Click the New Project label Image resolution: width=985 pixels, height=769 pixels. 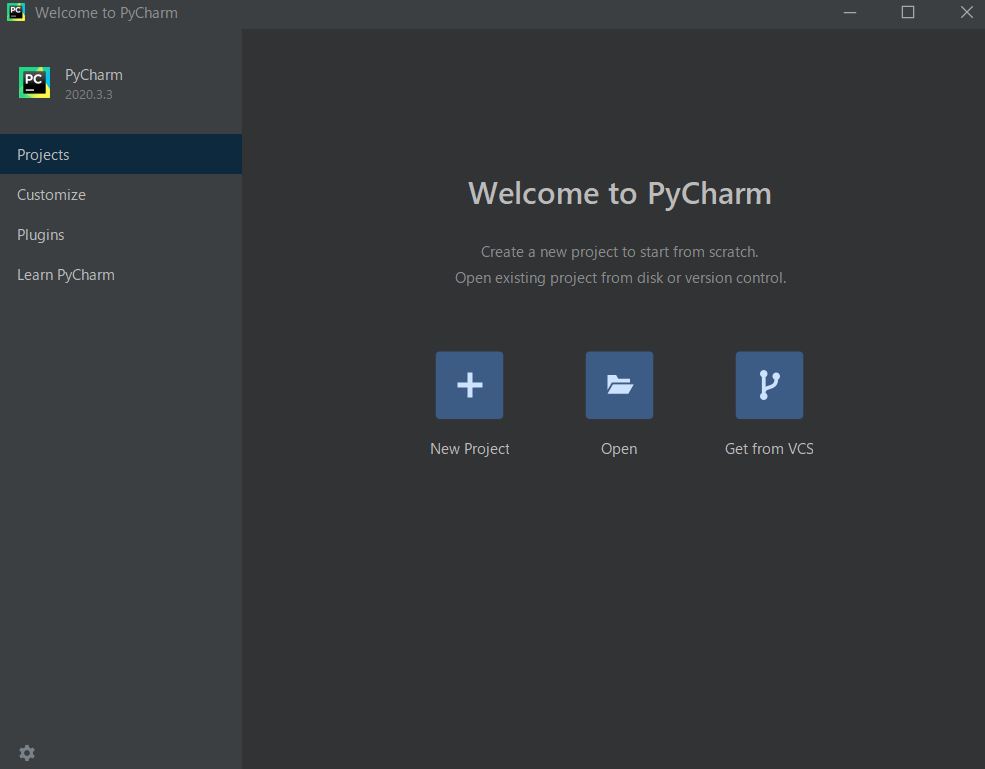tap(470, 449)
